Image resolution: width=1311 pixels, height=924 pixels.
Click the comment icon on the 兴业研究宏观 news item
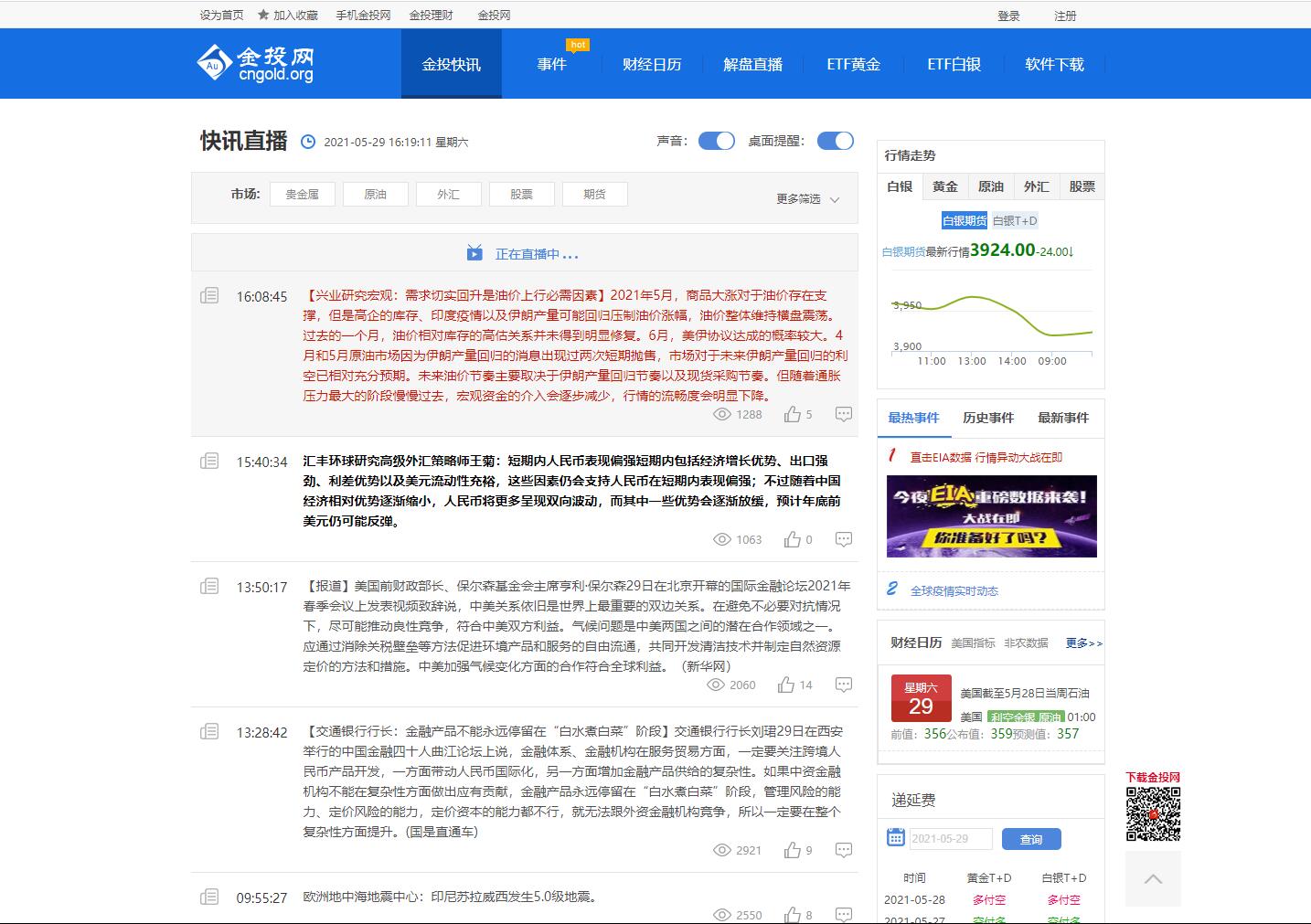(x=843, y=413)
